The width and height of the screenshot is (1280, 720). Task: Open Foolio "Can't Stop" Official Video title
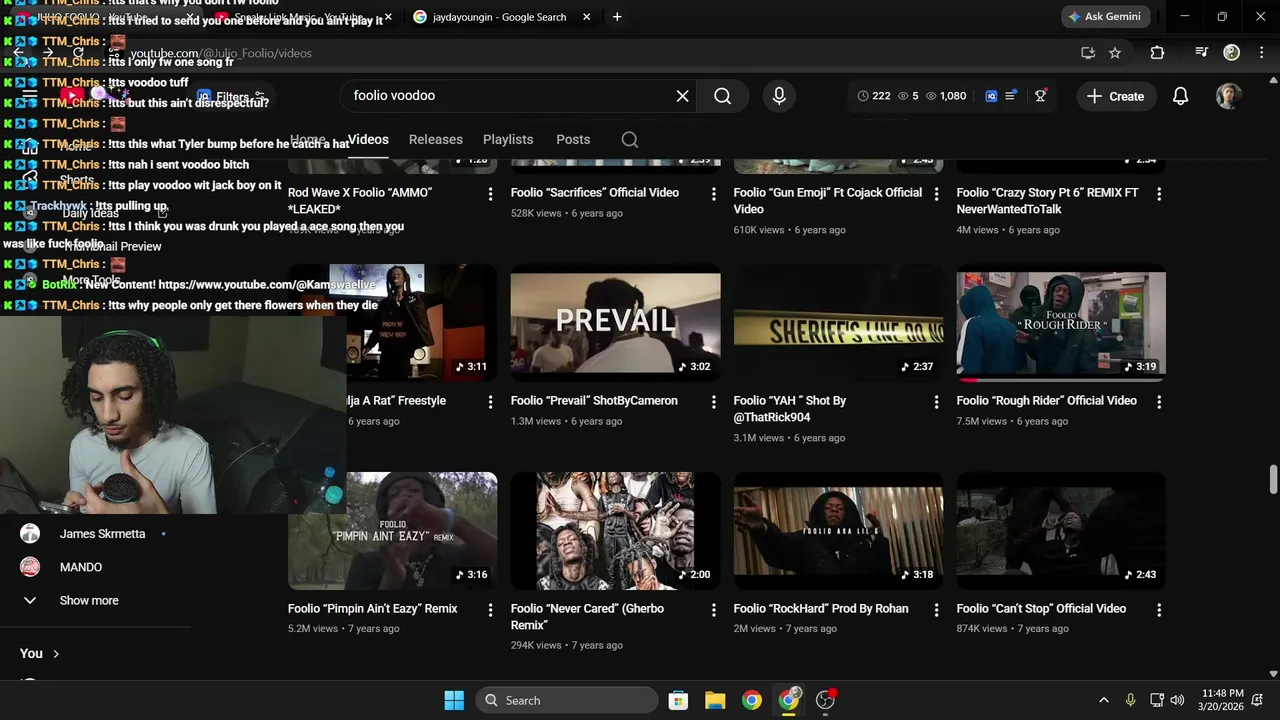(x=1041, y=609)
